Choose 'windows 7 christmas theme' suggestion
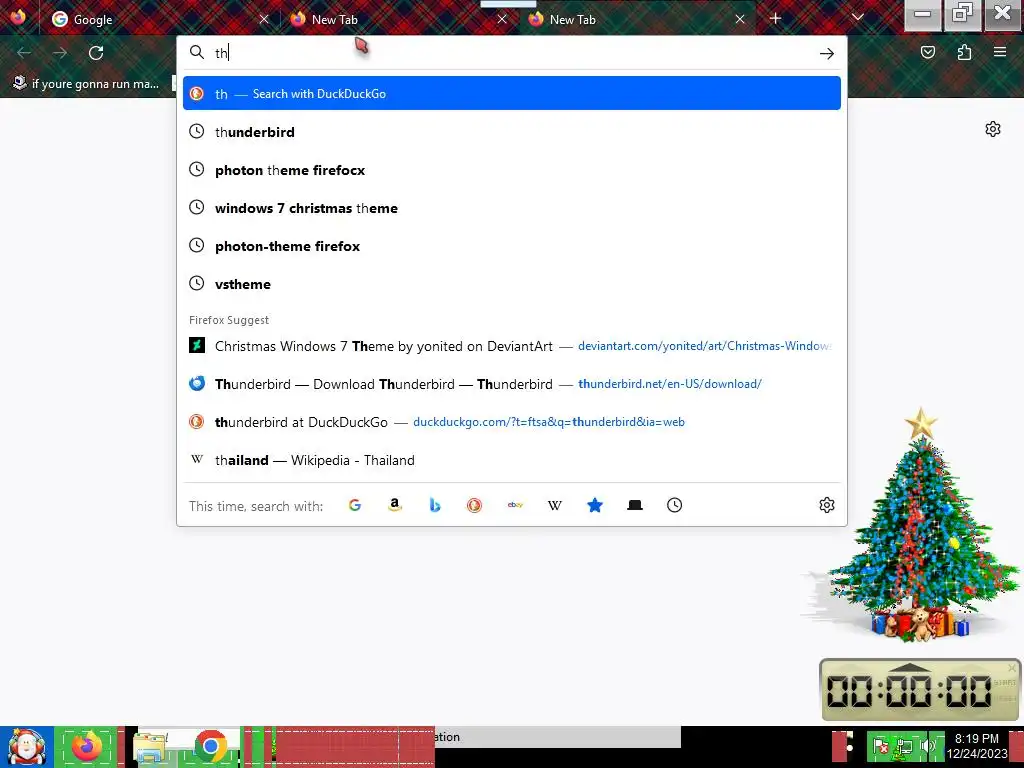Viewport: 1024px width, 768px height. [511, 208]
